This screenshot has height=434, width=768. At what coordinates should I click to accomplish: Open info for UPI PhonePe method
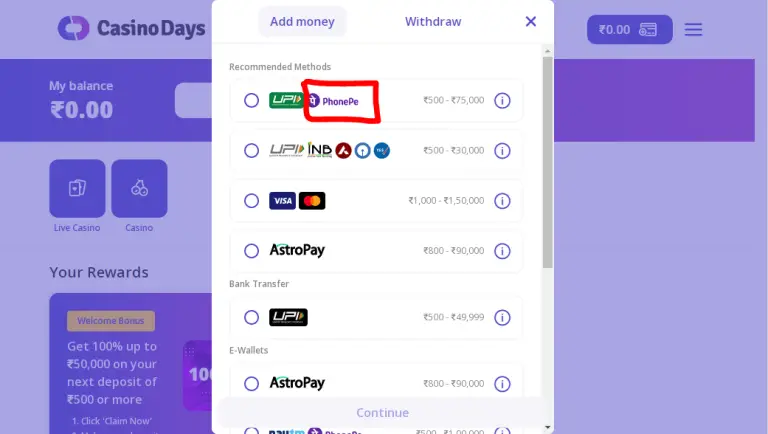[x=502, y=100]
